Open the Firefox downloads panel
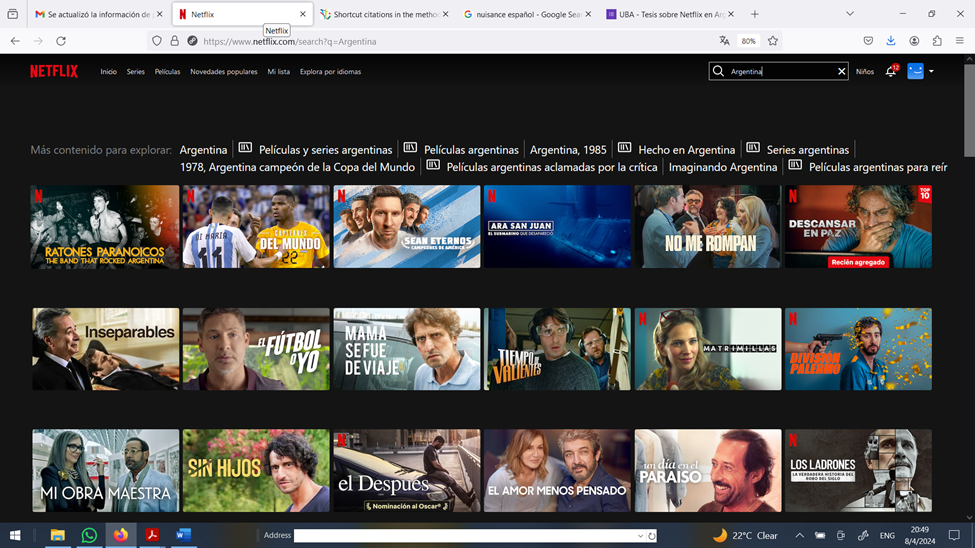 click(891, 41)
